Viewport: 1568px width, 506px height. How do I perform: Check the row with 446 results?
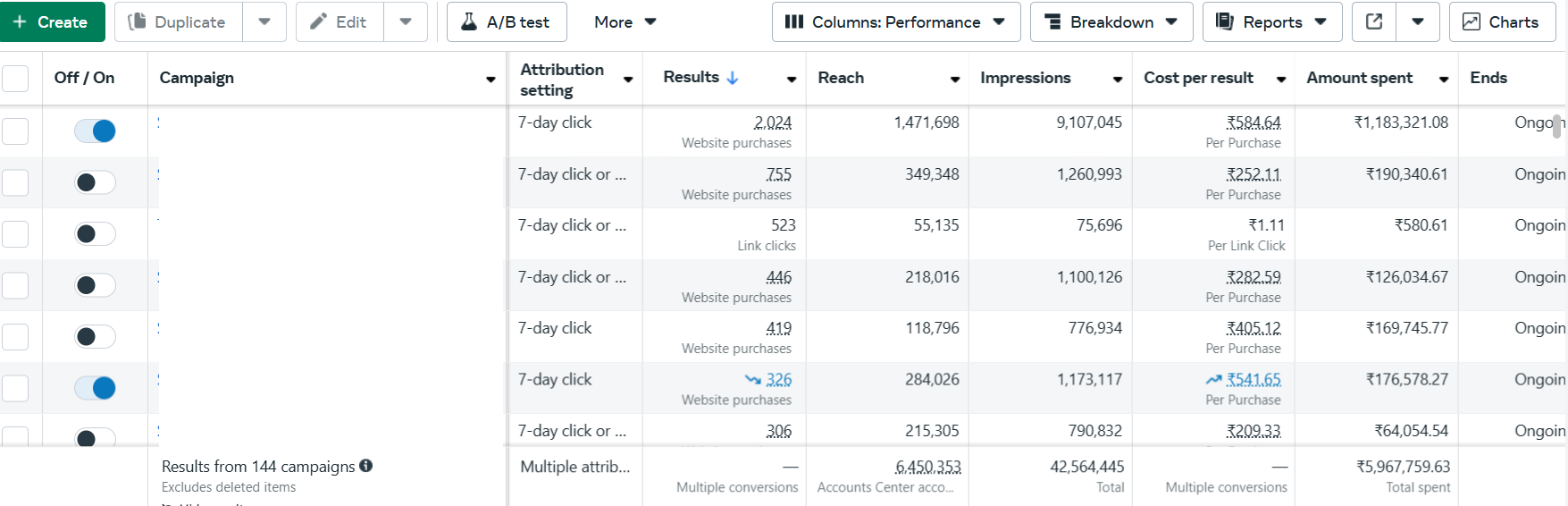[x=15, y=285]
